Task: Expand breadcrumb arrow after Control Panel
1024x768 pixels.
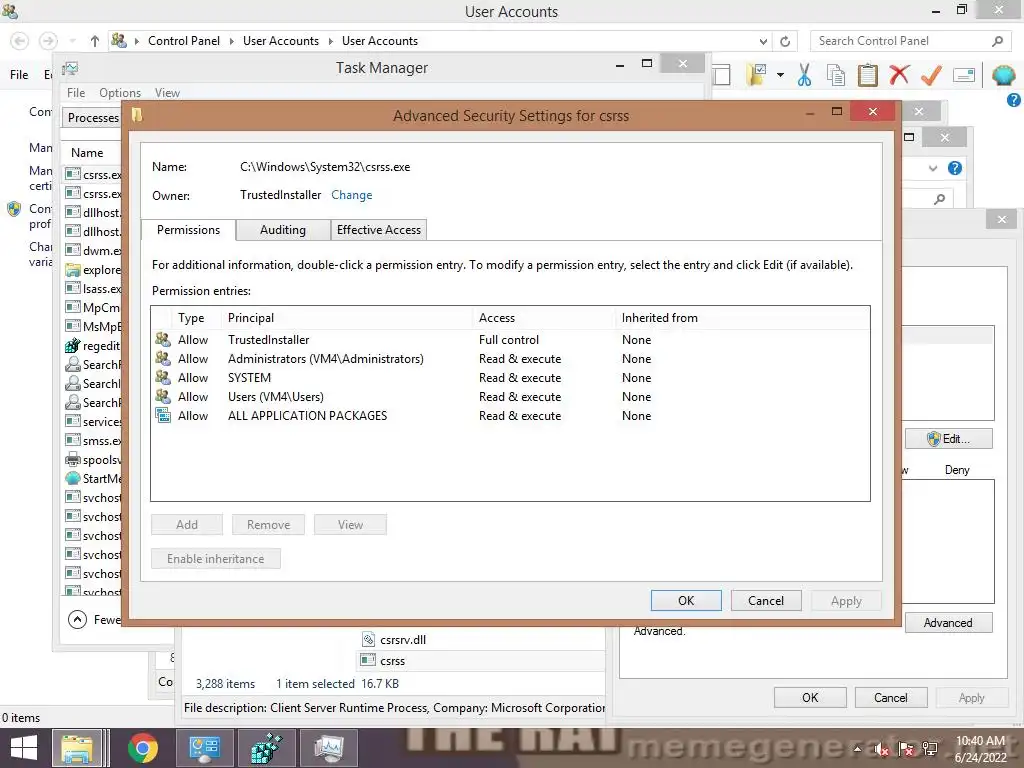Action: 231,41
